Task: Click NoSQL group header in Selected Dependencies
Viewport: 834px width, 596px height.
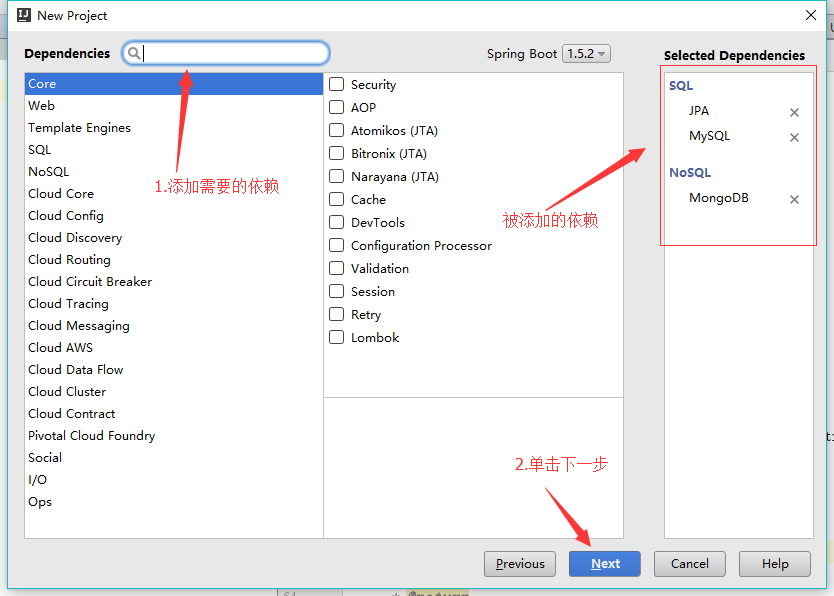Action: click(x=690, y=173)
